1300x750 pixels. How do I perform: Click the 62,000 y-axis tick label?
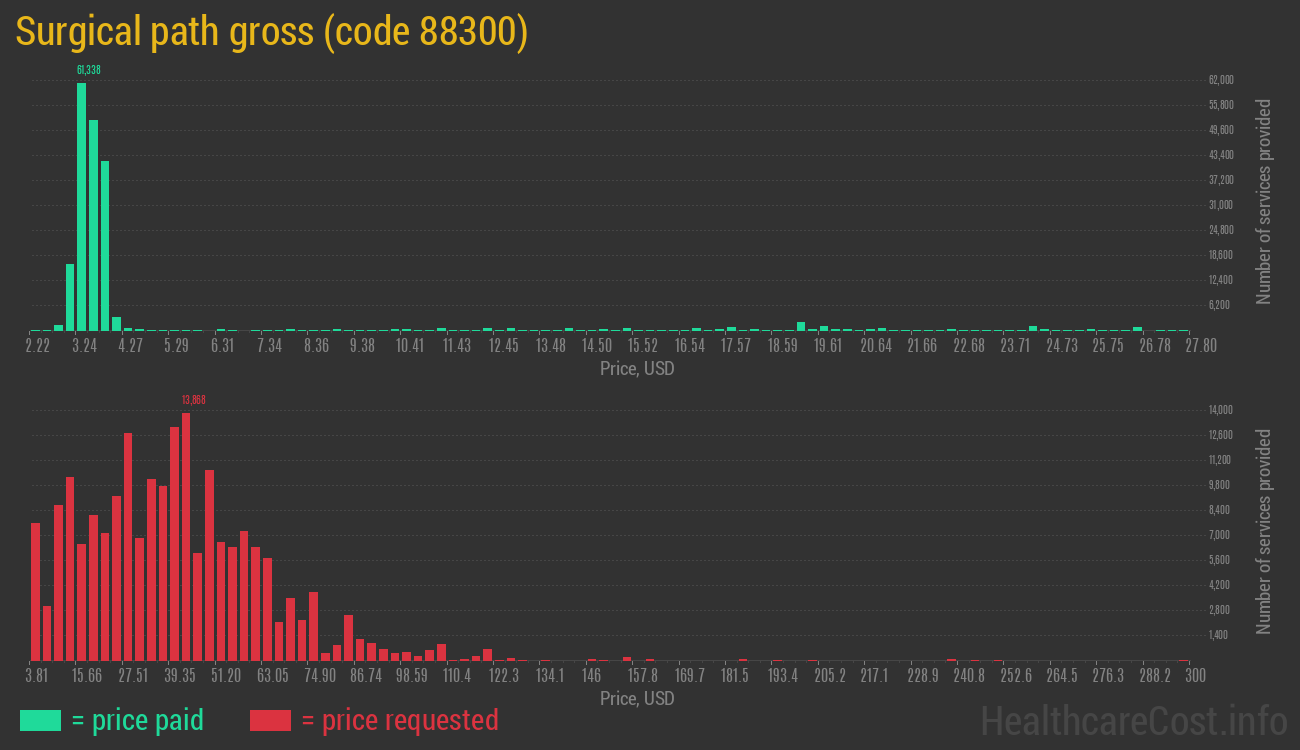1221,80
